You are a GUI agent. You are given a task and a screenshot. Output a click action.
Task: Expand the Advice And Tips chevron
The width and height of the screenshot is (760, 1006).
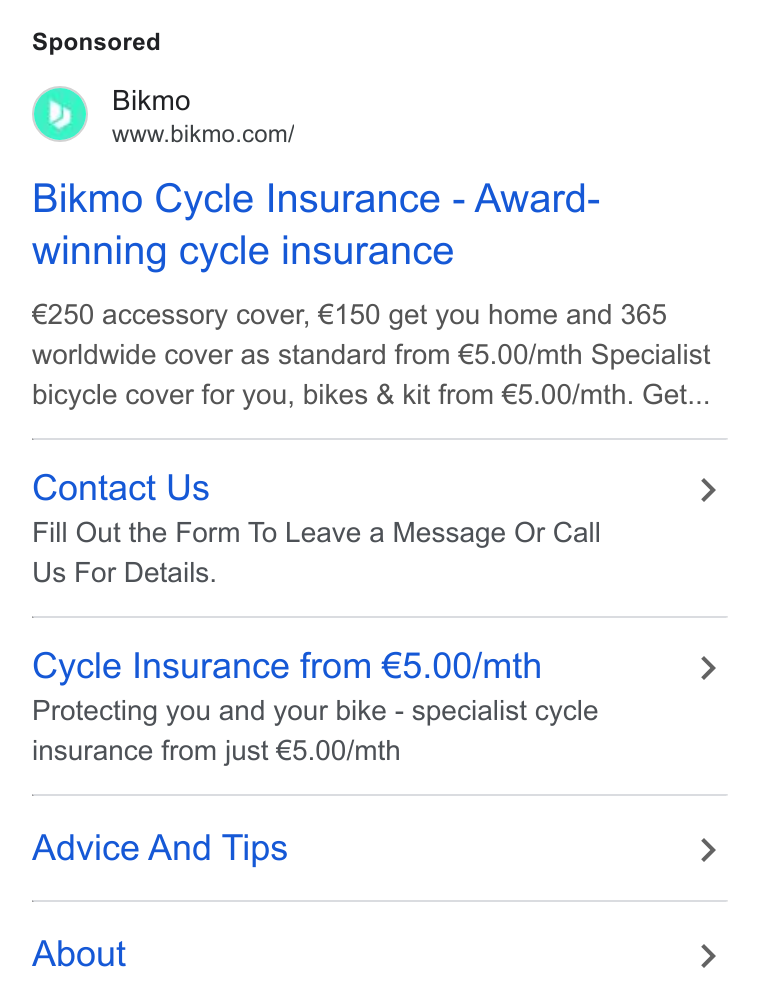tap(708, 849)
